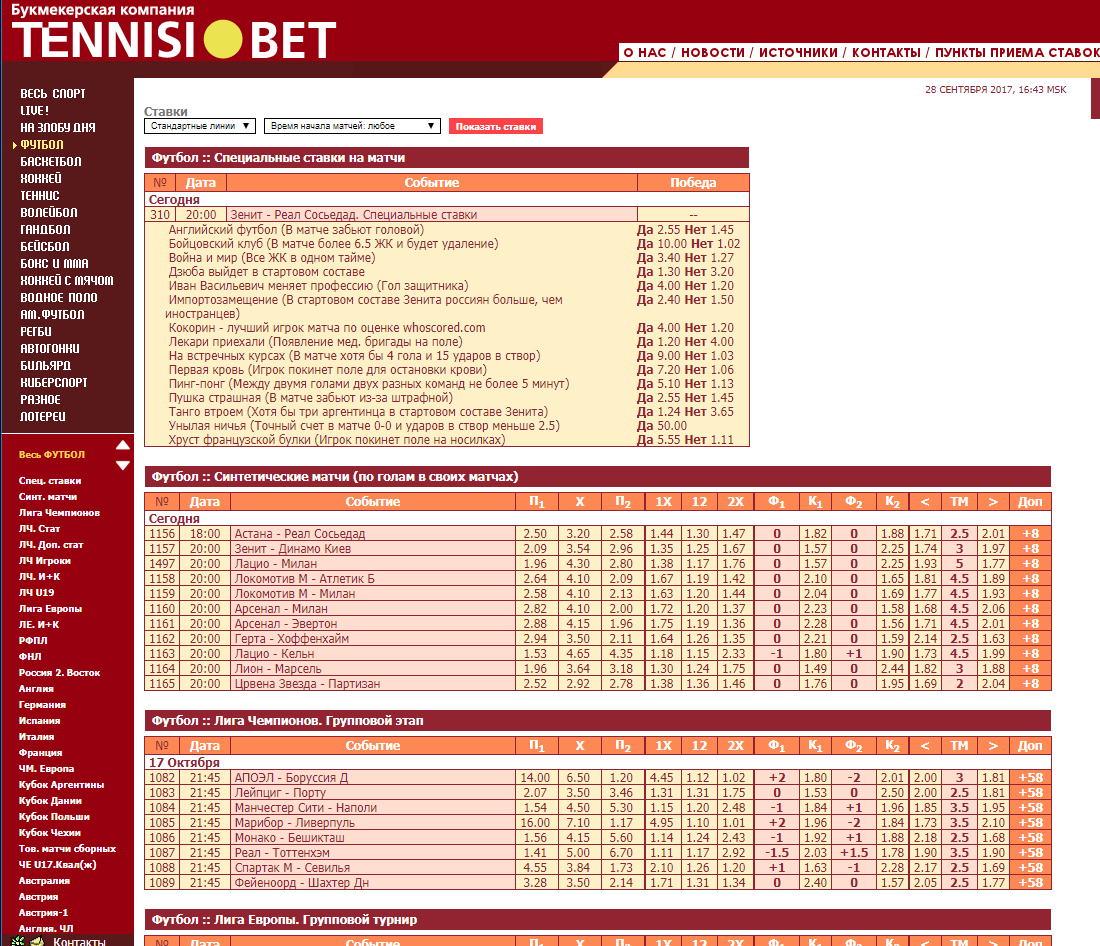Viewport: 1100px width, 946px height.
Task: Open Лига Чемпионов sidebar link
Action: point(59,513)
